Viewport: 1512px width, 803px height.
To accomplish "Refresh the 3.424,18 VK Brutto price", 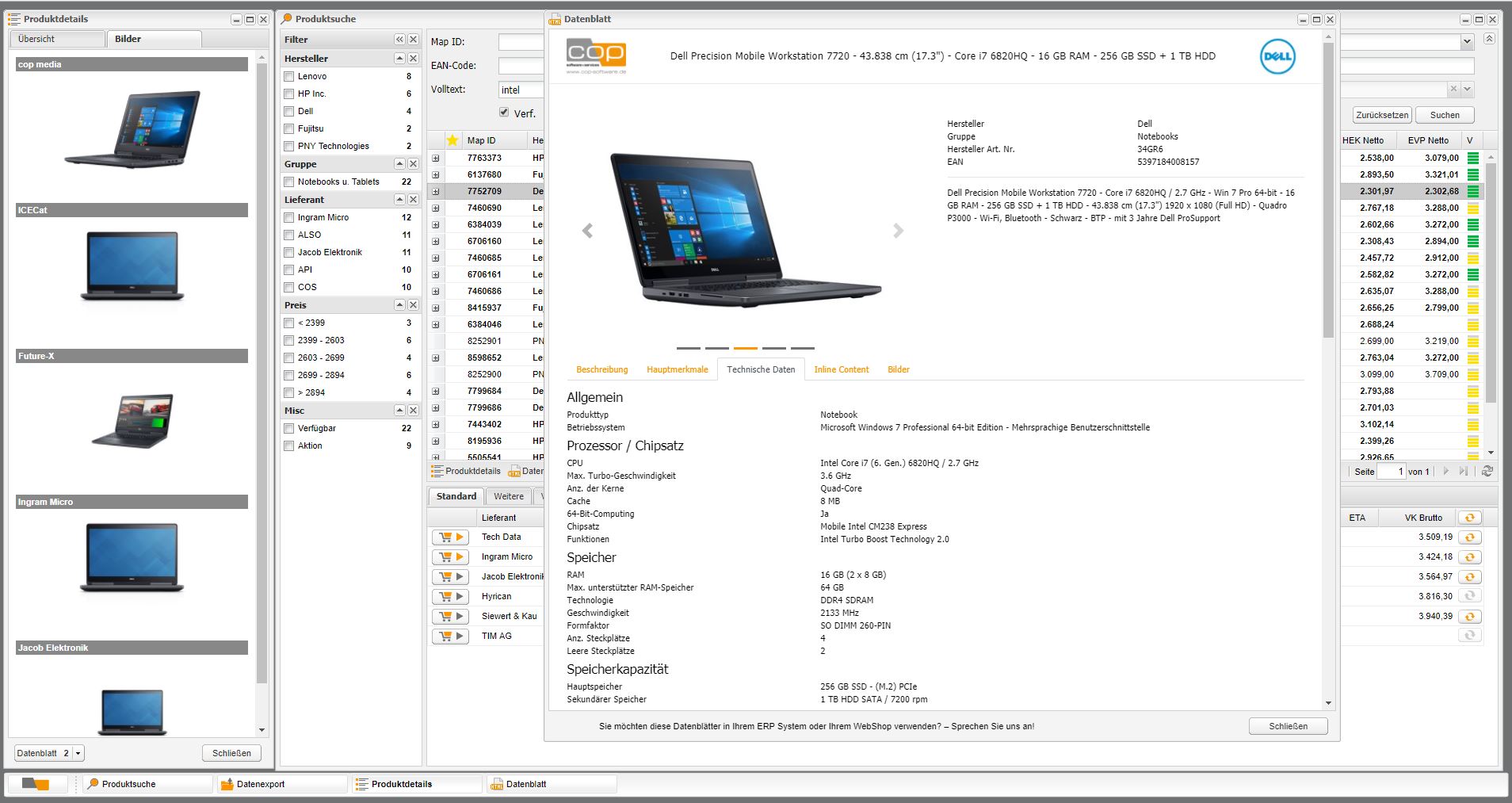I will click(1469, 557).
